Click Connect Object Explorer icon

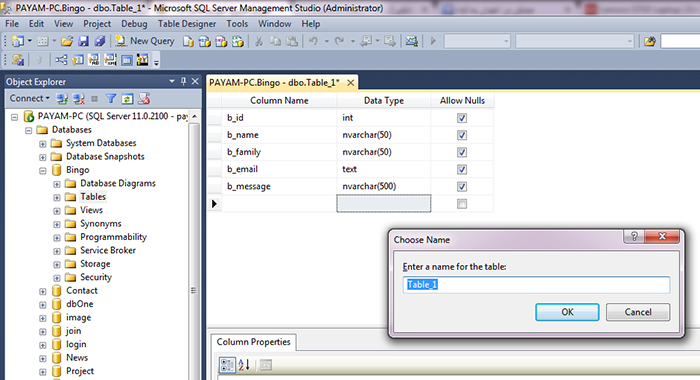(62, 99)
